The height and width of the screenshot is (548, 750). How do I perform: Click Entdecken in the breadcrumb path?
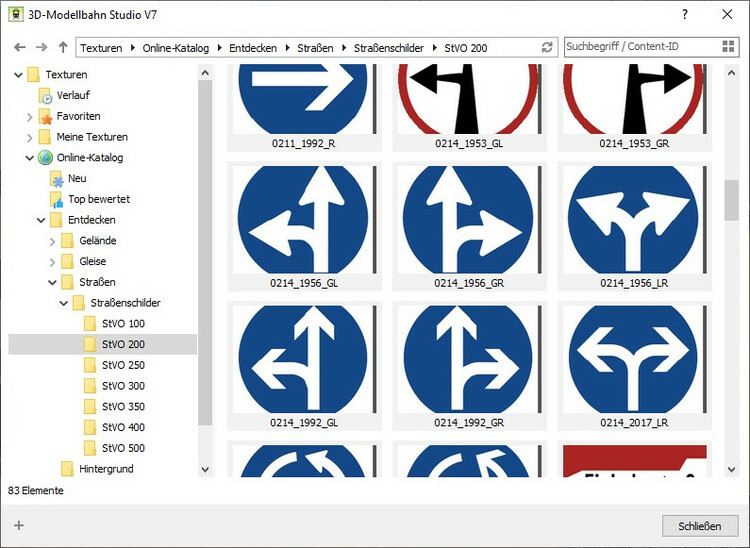pos(253,48)
